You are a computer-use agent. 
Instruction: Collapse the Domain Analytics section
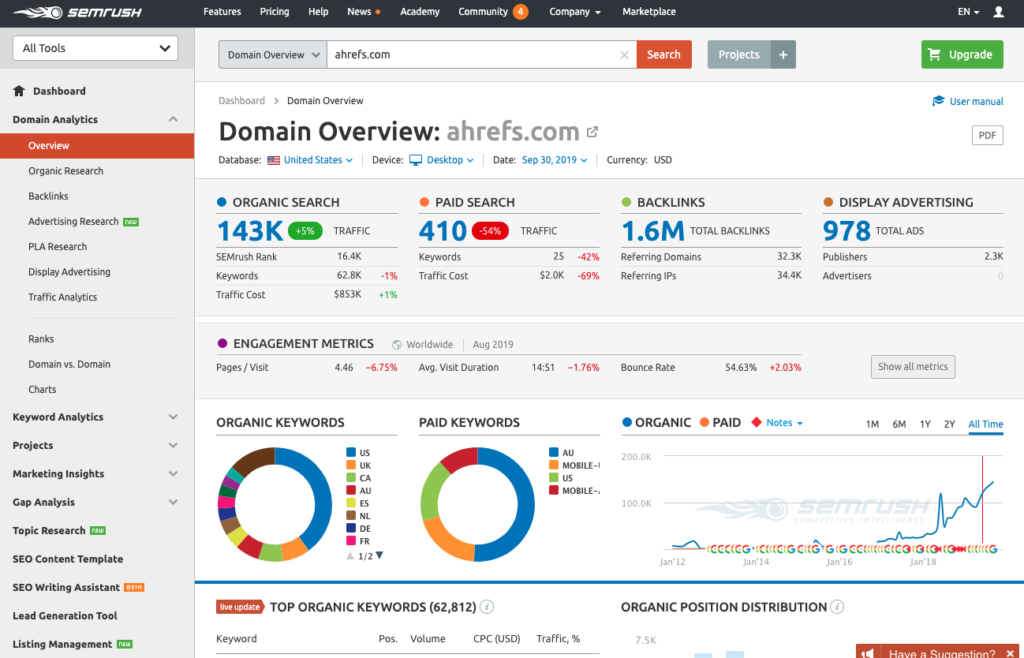tap(173, 119)
